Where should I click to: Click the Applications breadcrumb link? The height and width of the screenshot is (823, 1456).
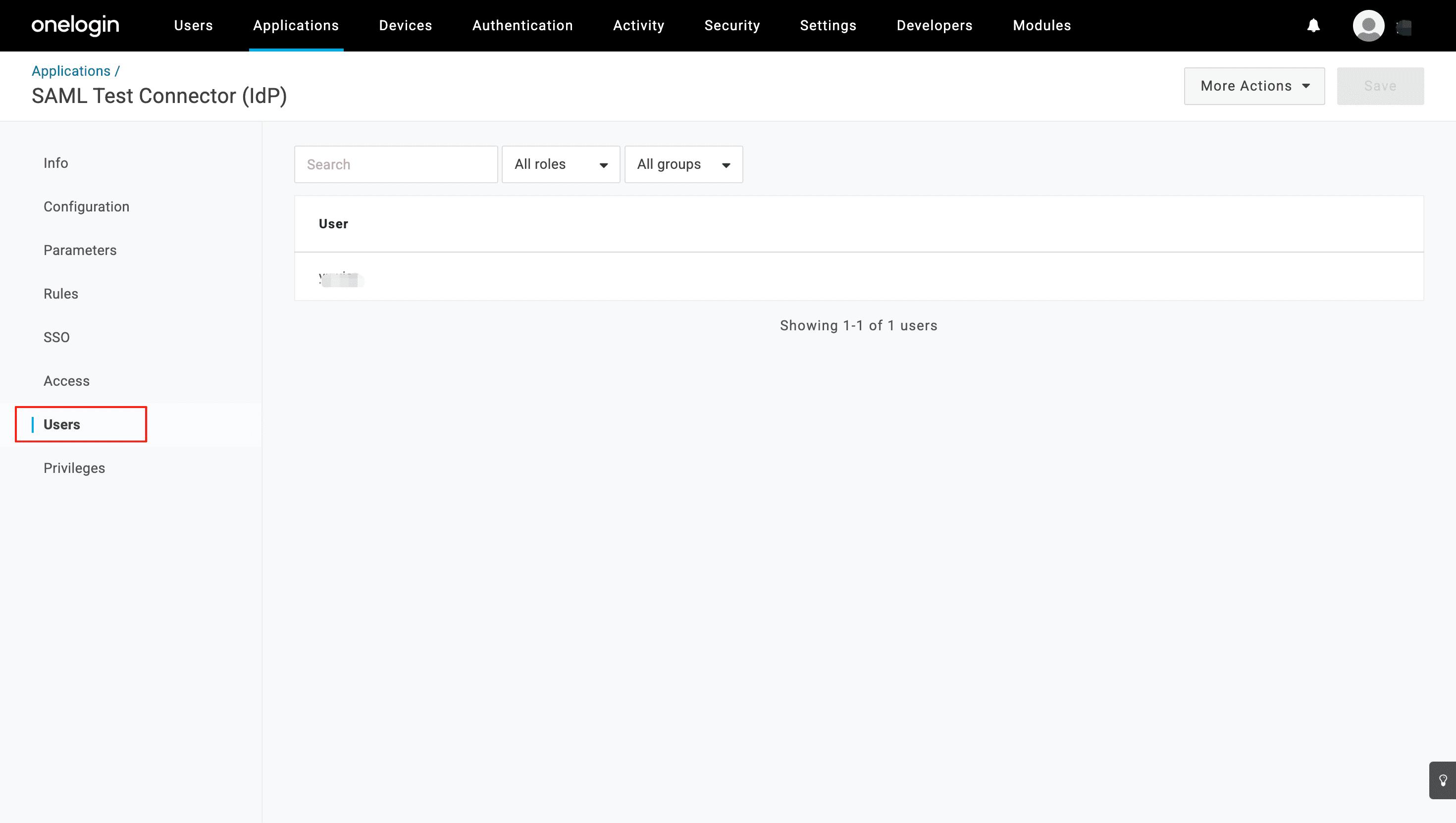tap(71, 71)
